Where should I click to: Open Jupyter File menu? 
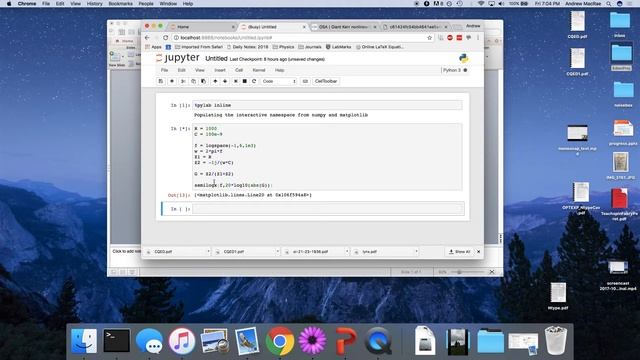[164, 70]
